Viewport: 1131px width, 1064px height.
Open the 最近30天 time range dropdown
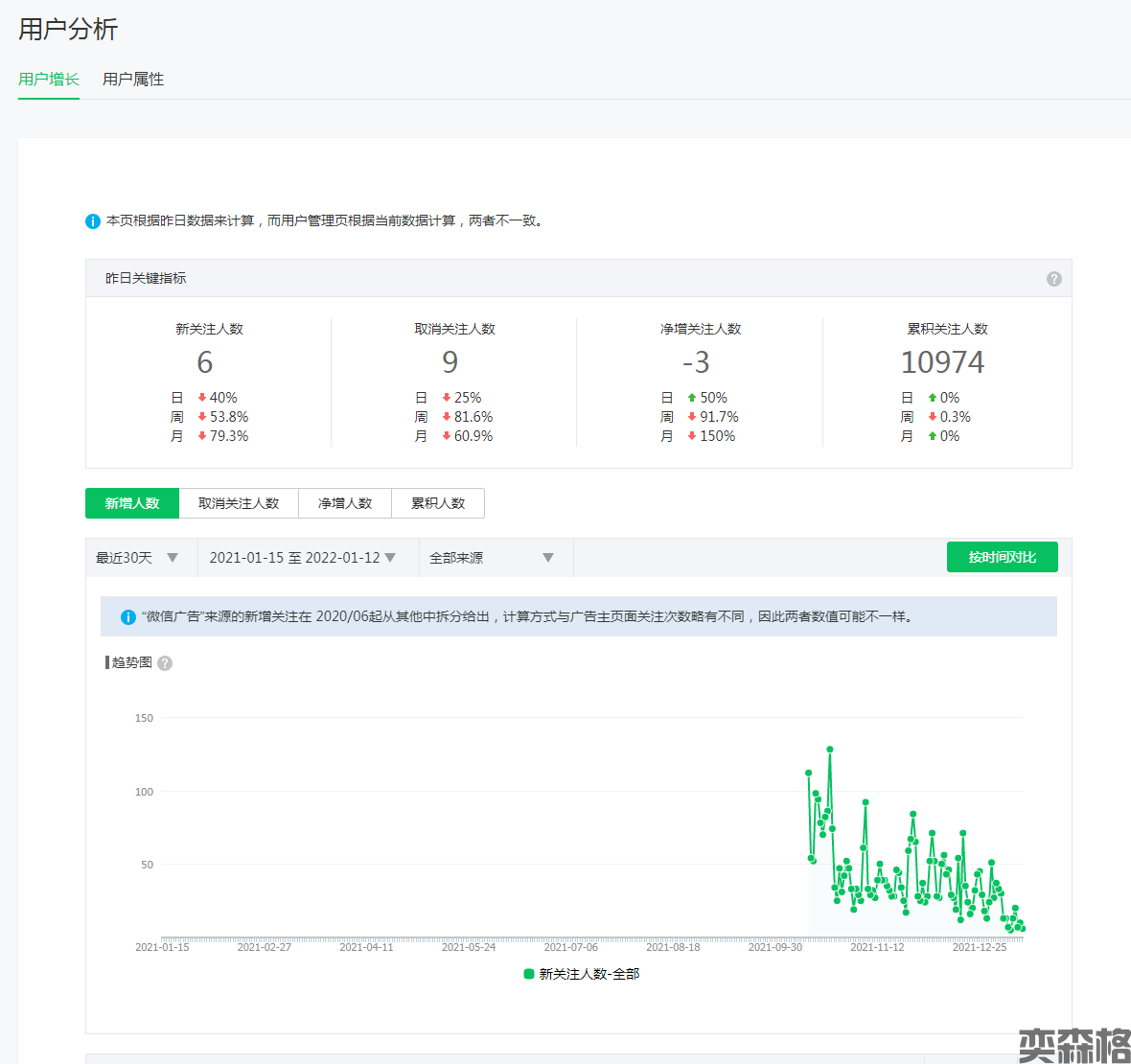coord(137,558)
